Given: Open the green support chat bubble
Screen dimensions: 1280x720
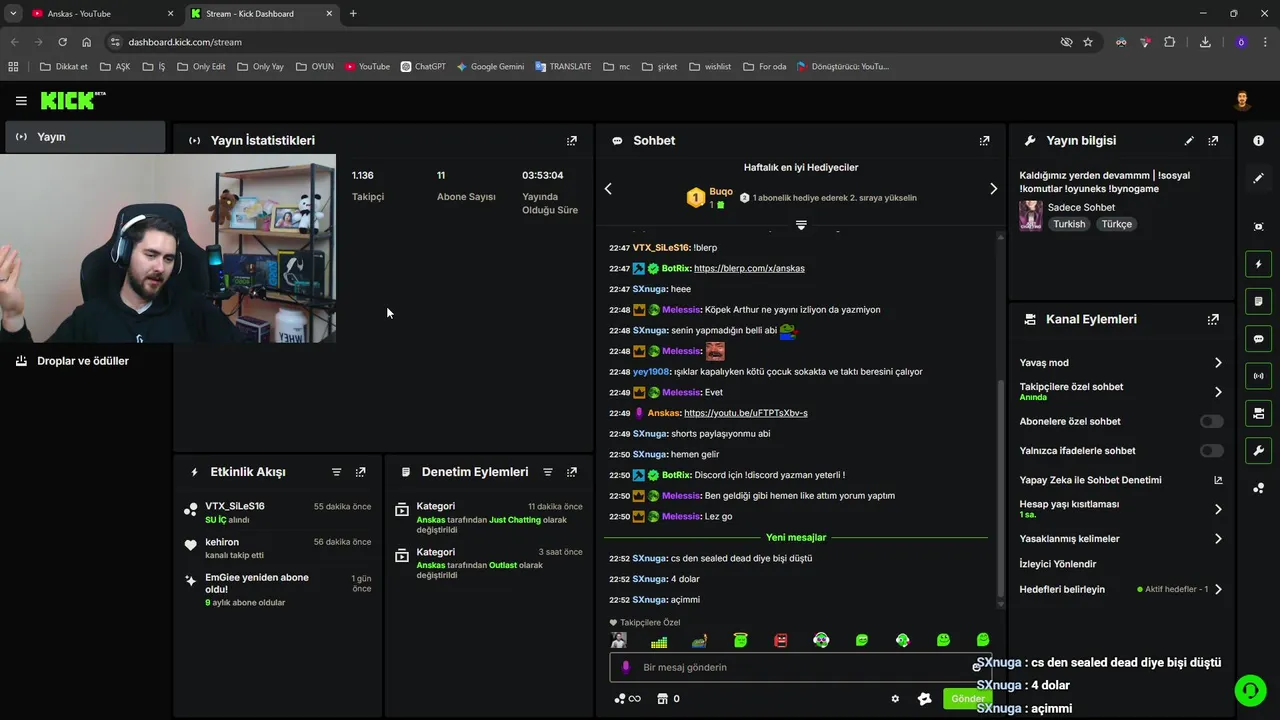Looking at the screenshot, I should pos(1250,690).
